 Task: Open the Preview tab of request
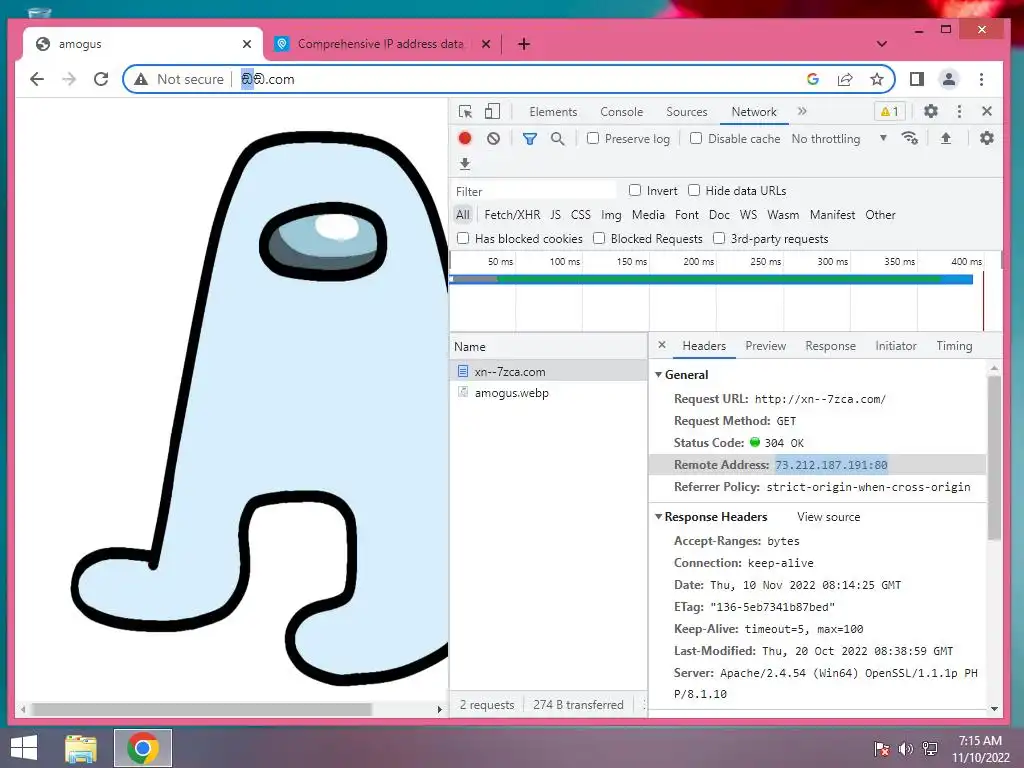click(x=765, y=345)
